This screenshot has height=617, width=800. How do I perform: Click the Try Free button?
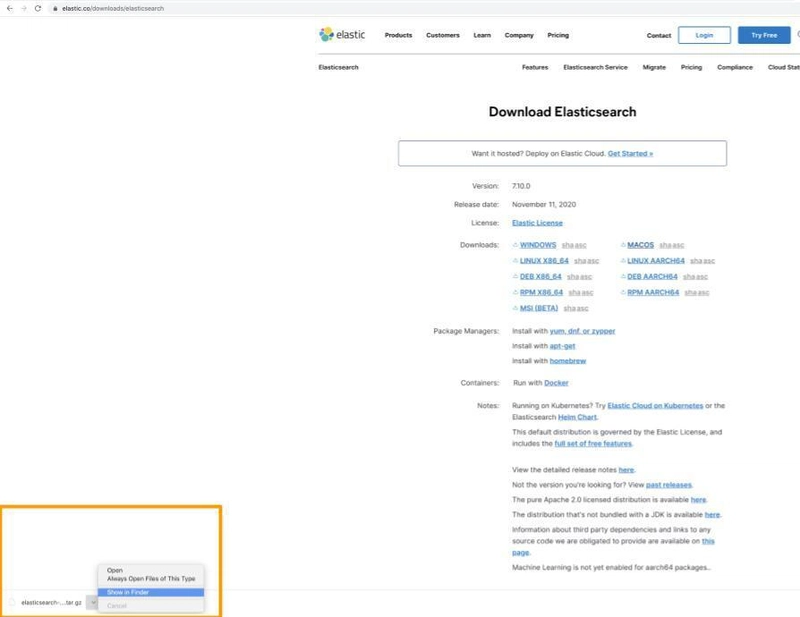764,35
